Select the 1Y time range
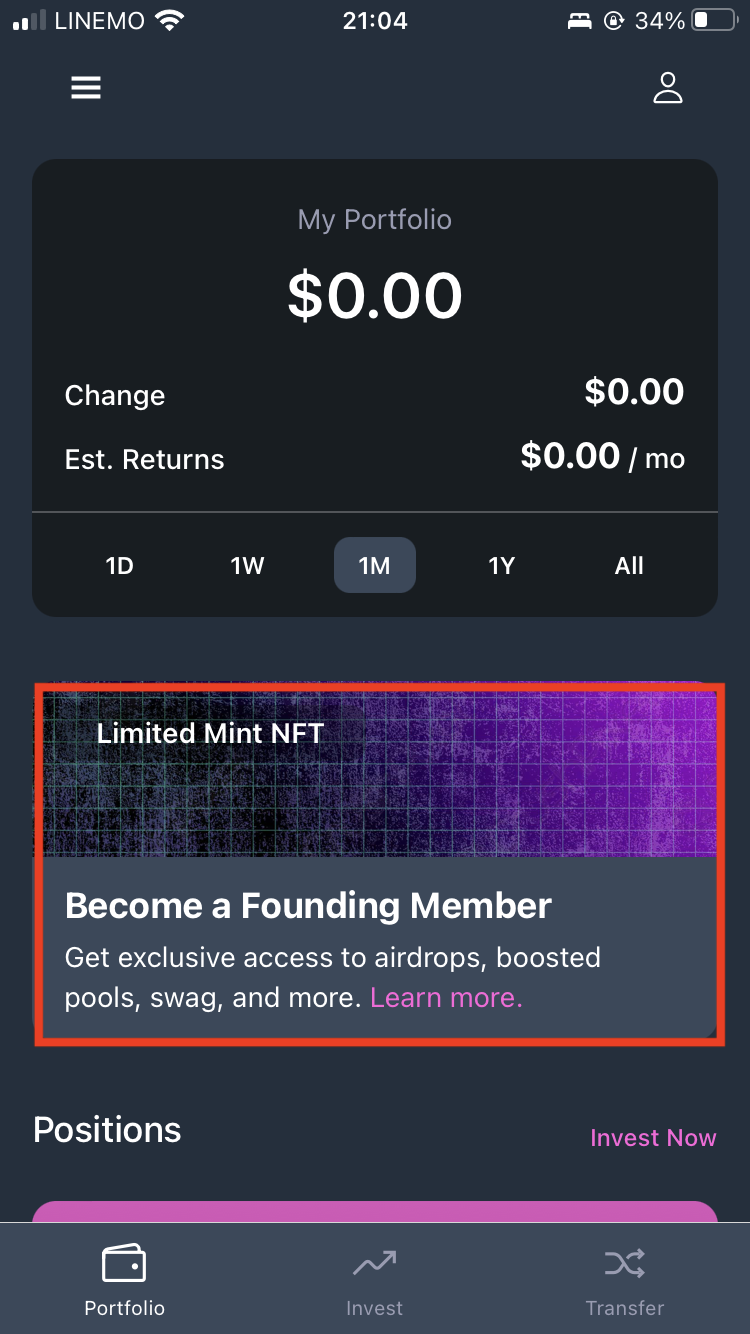Viewport: 750px width, 1334px height. 501,566
